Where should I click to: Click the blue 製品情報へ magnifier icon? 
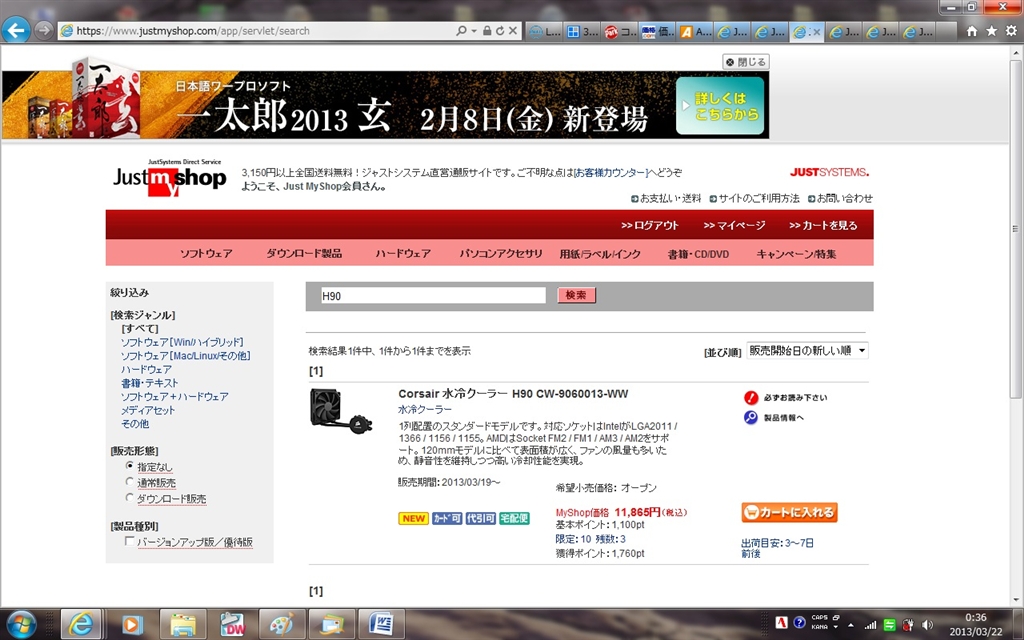pyautogui.click(x=751, y=417)
